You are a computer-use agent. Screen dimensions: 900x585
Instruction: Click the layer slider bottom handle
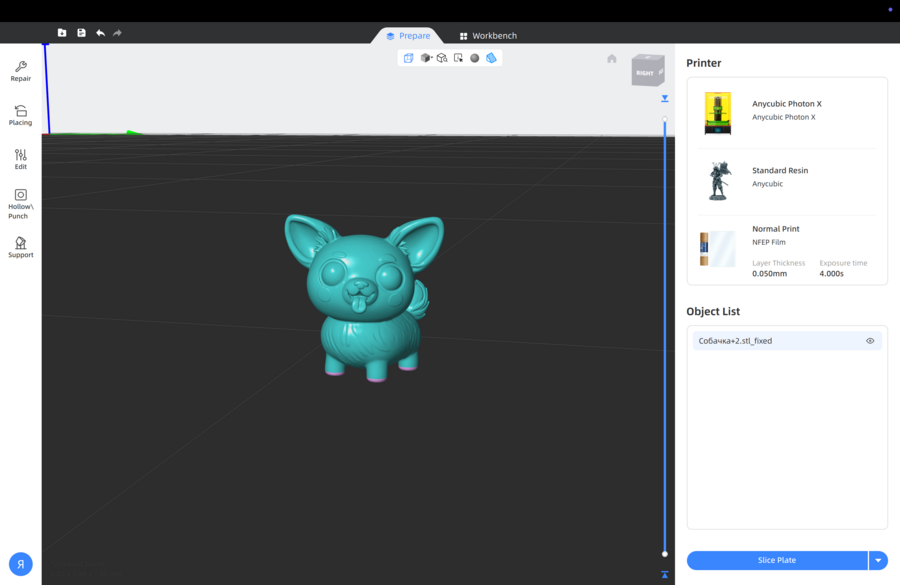665,553
